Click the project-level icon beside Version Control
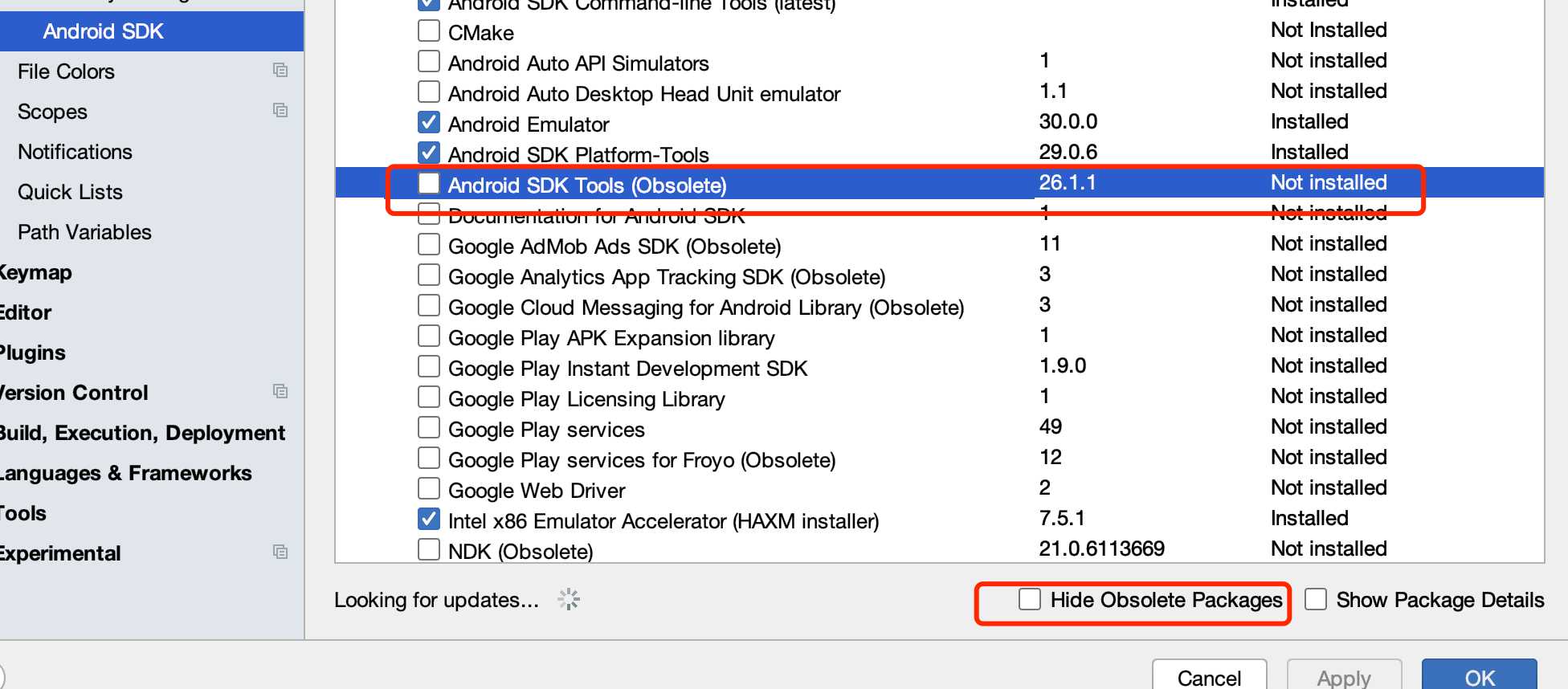The height and width of the screenshot is (689, 1568). pyautogui.click(x=280, y=392)
